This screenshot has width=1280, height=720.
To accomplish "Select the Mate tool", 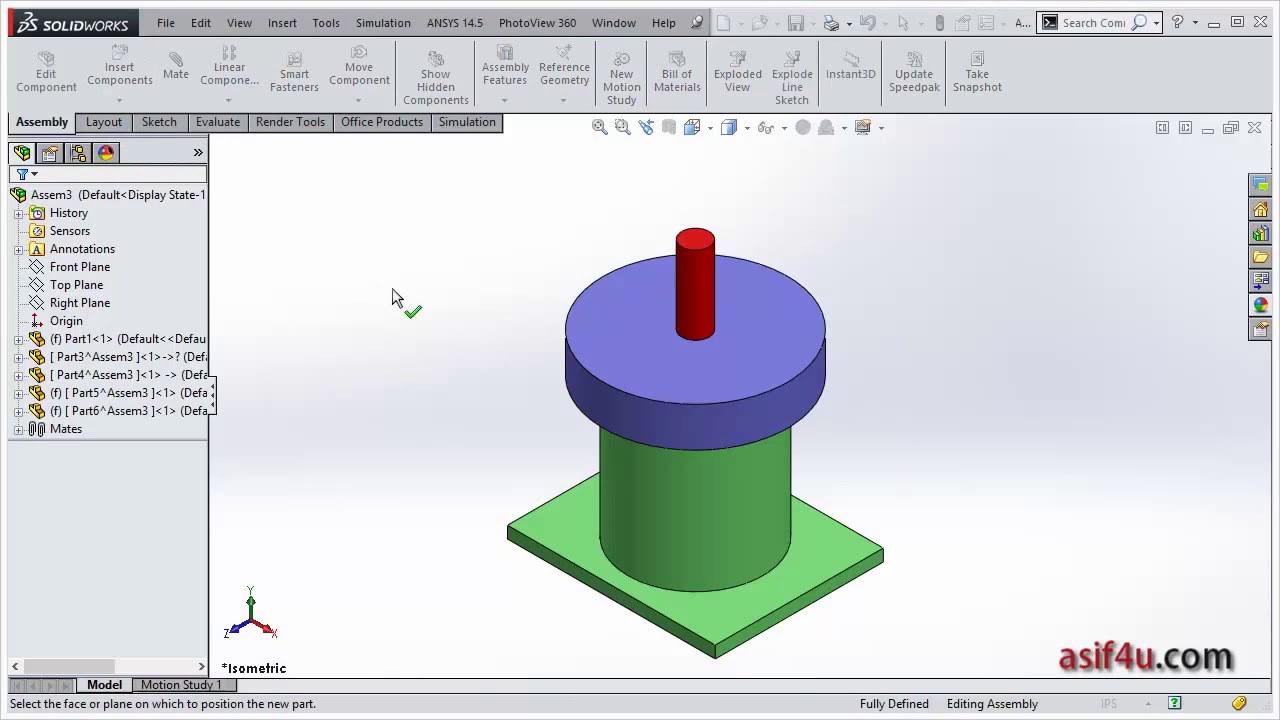I will click(176, 66).
